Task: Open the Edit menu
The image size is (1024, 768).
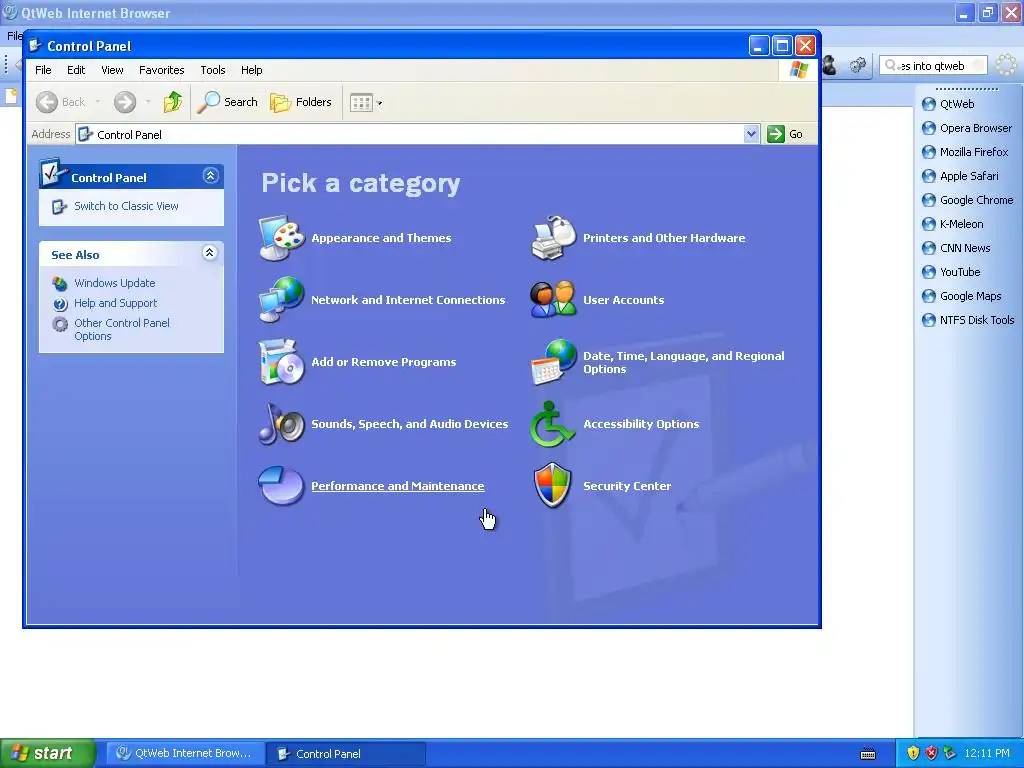Action: (x=76, y=70)
